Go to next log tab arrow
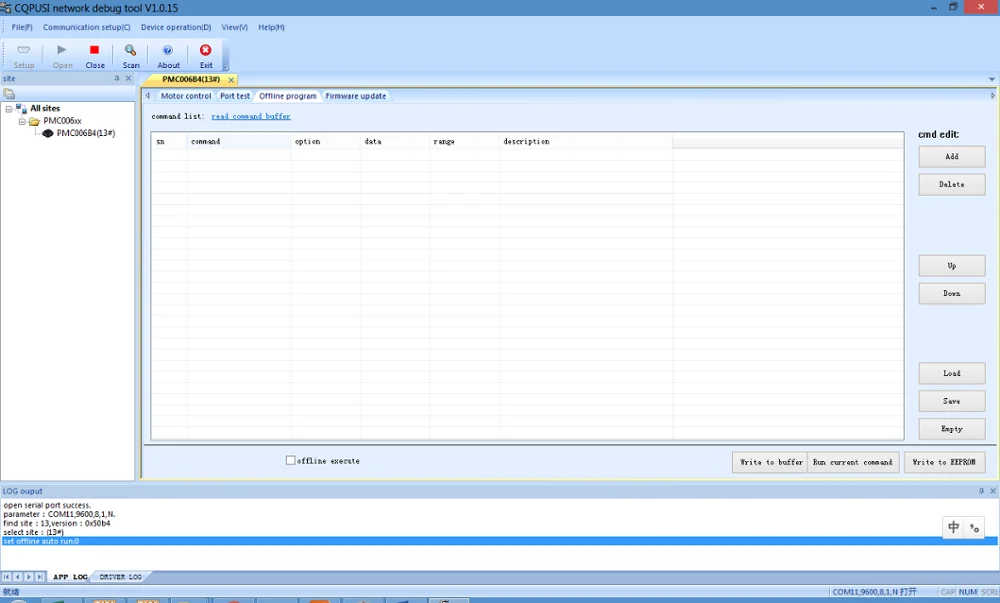 29,577
